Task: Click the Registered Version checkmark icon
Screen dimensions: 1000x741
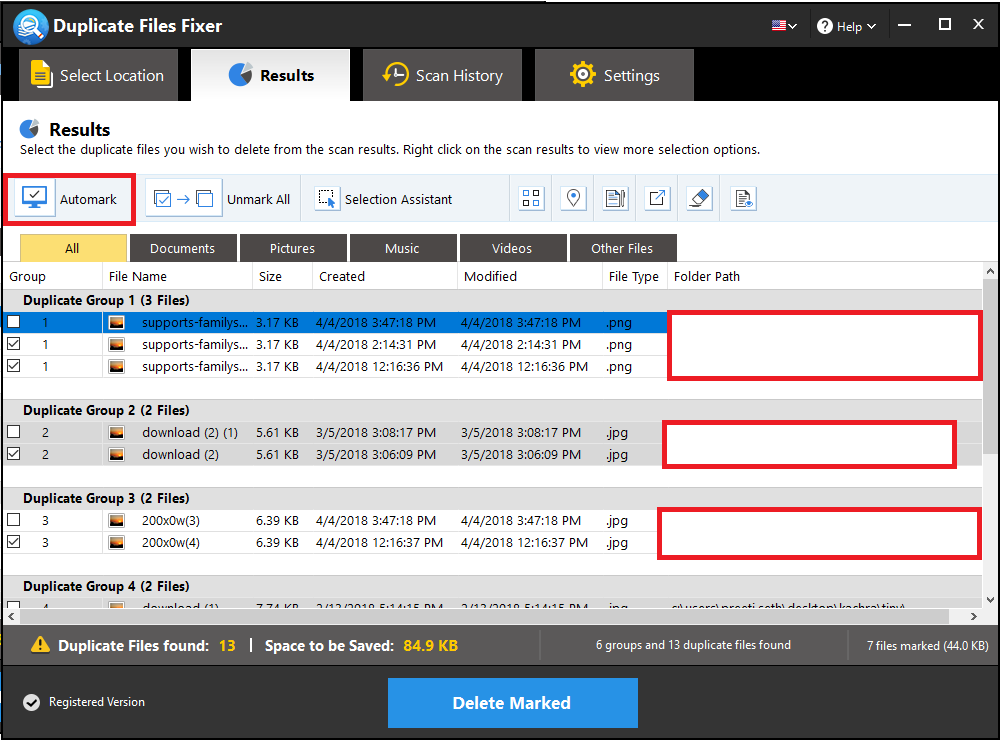Action: [31, 702]
